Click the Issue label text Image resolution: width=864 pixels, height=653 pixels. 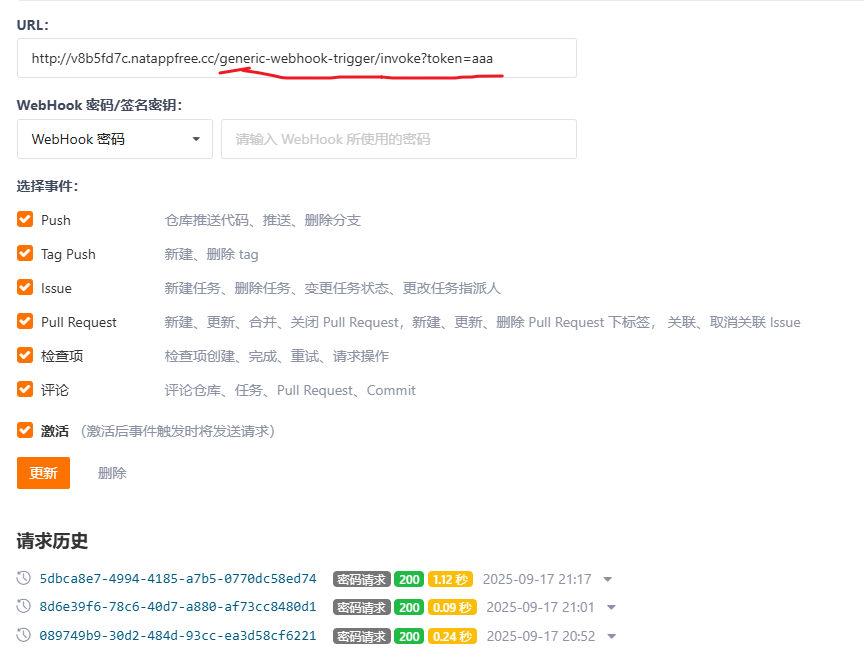click(56, 288)
